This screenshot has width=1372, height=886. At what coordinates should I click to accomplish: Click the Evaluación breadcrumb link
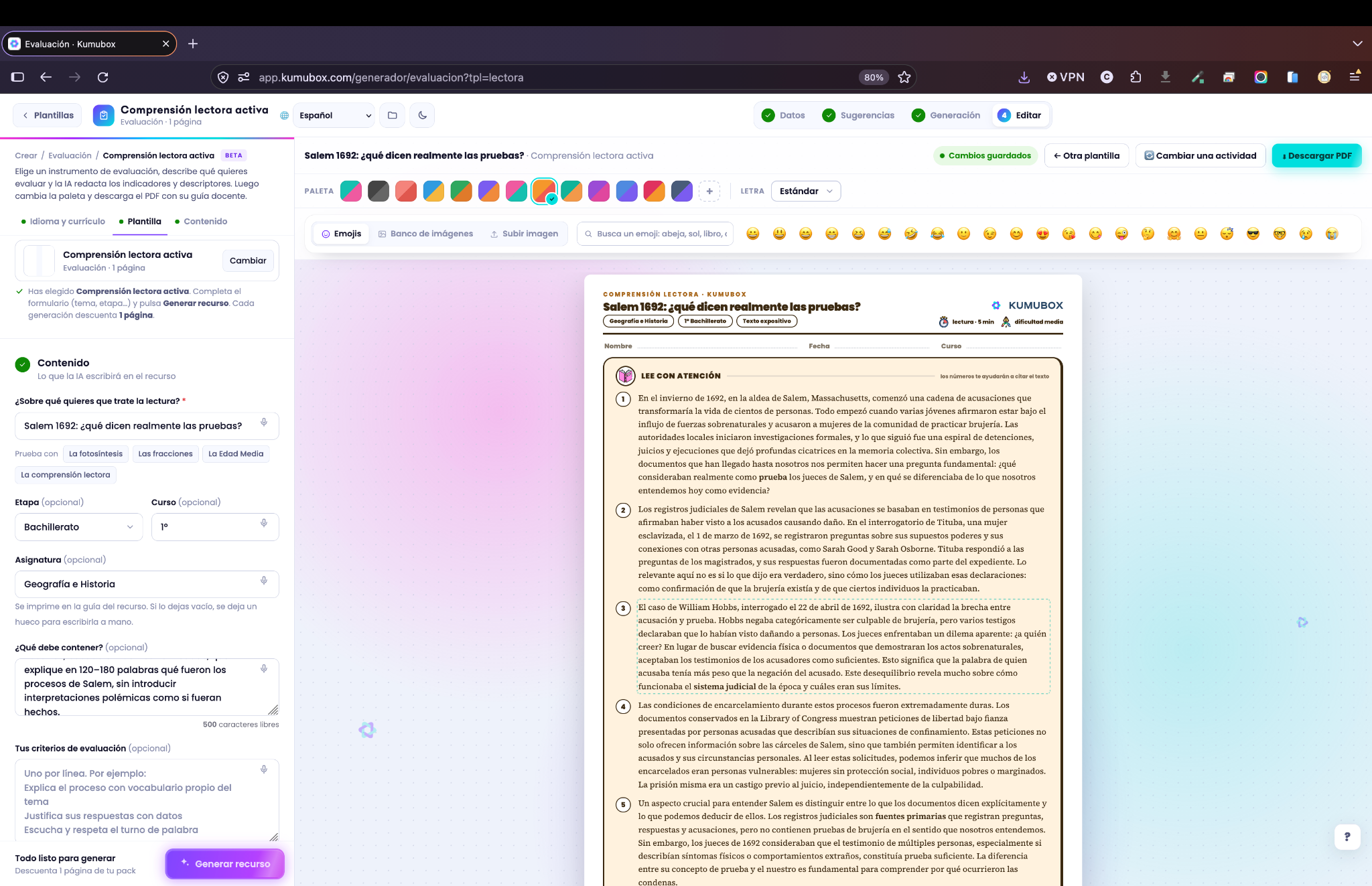coord(70,155)
